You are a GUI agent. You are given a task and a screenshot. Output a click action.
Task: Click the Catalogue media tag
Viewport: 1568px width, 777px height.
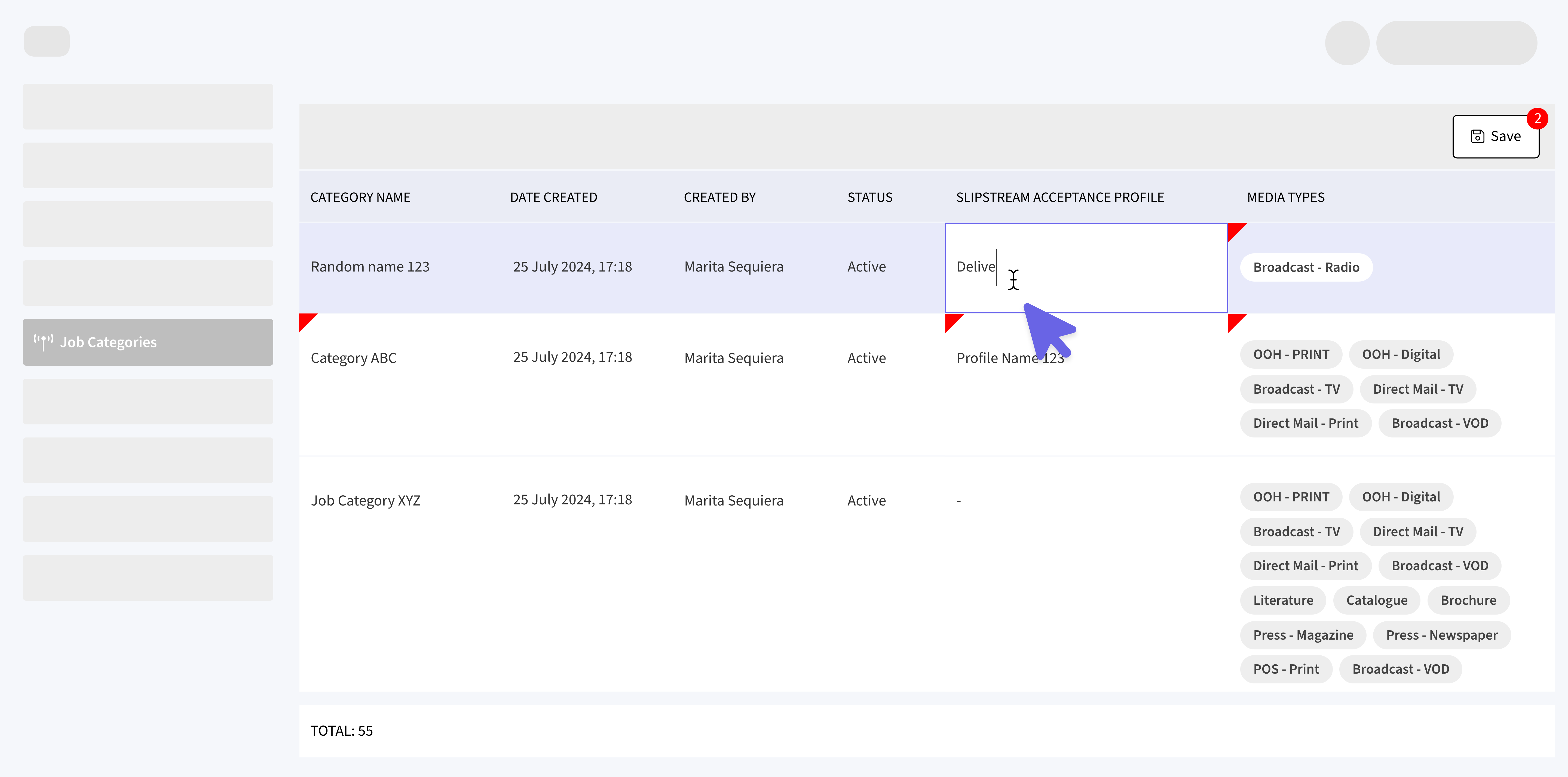pyautogui.click(x=1376, y=600)
